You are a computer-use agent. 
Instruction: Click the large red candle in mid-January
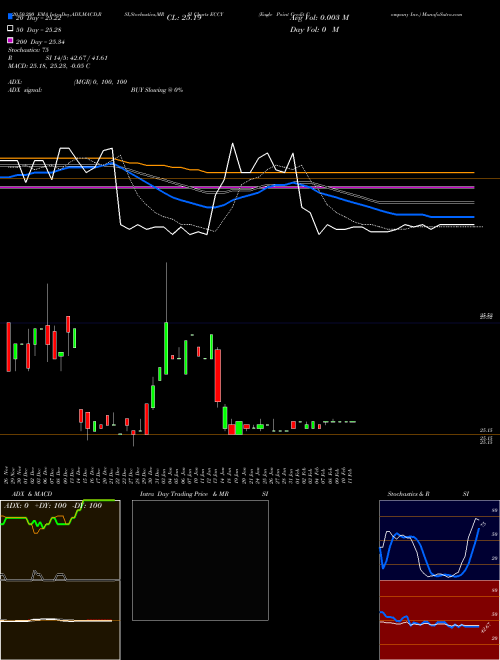[x=218, y=375]
